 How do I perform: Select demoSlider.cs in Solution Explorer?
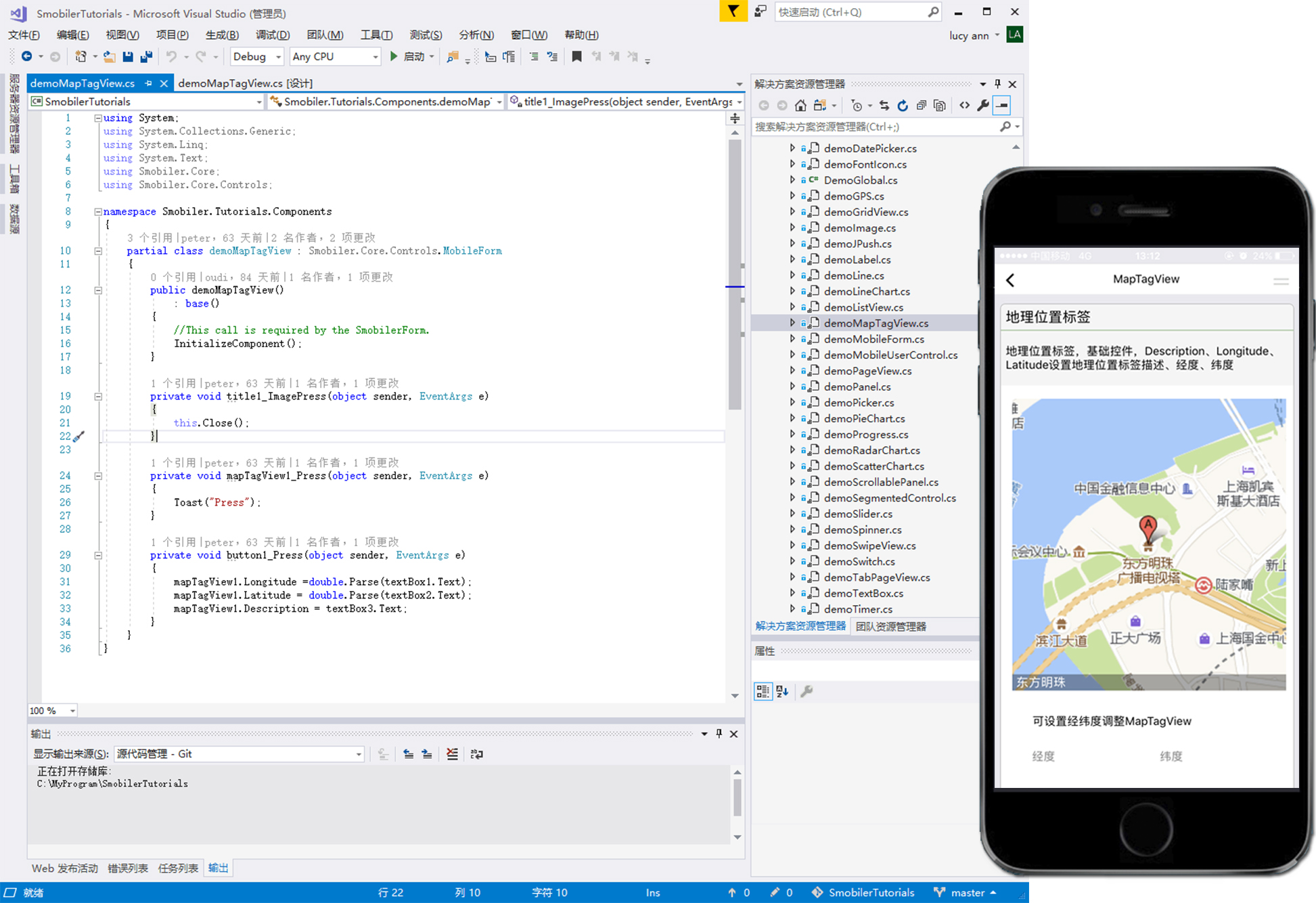pyautogui.click(x=858, y=514)
